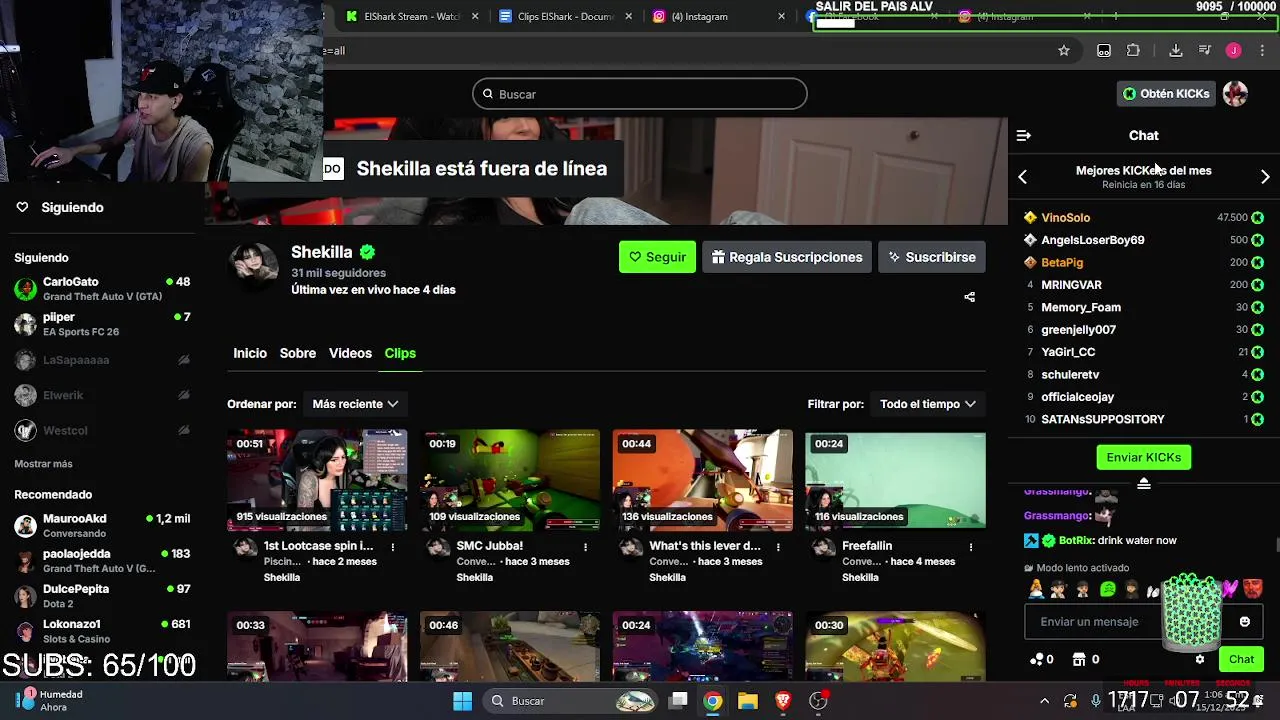Open Chrome menu three dots
The height and width of the screenshot is (720, 1280).
pyautogui.click(x=1262, y=51)
